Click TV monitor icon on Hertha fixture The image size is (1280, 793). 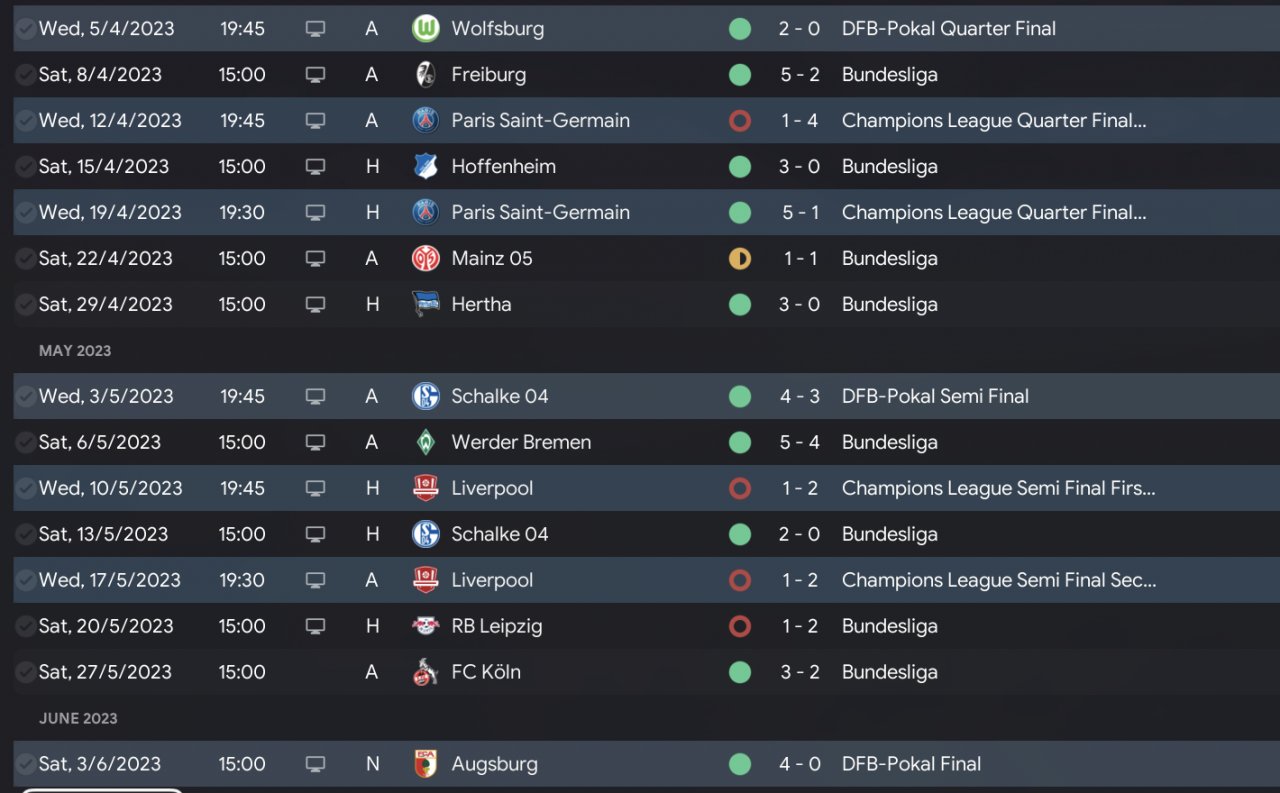coord(315,305)
